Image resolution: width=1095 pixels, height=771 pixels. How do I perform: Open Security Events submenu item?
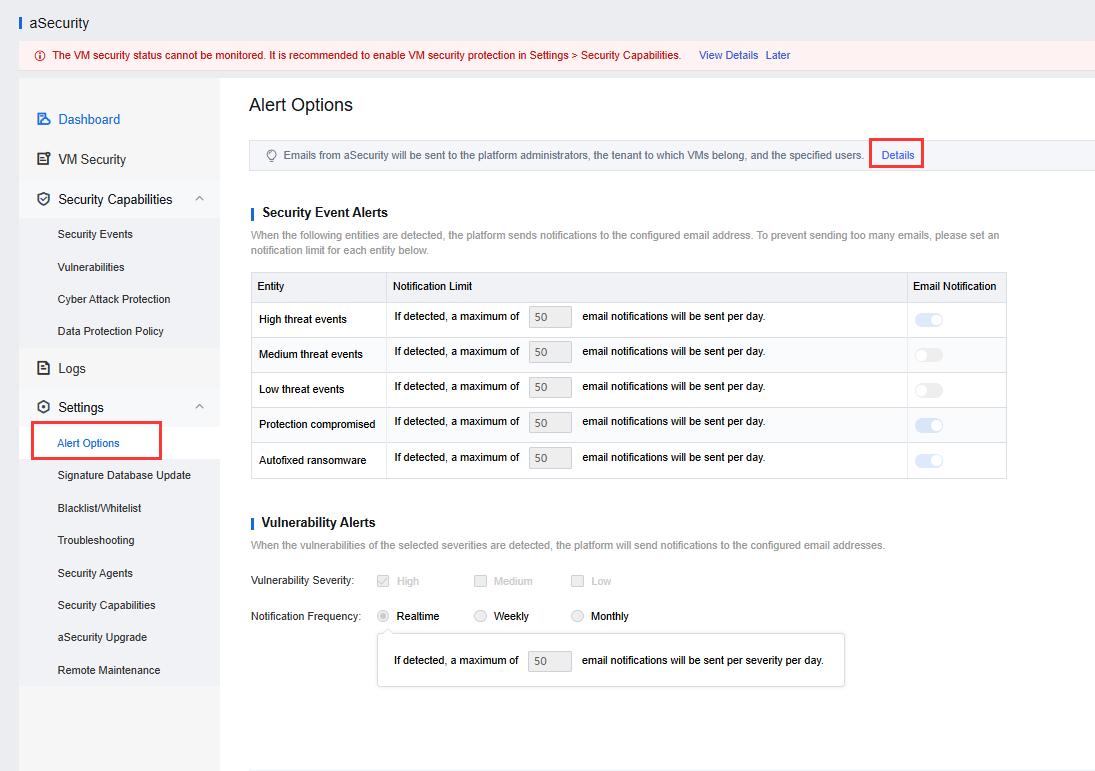click(x=95, y=234)
